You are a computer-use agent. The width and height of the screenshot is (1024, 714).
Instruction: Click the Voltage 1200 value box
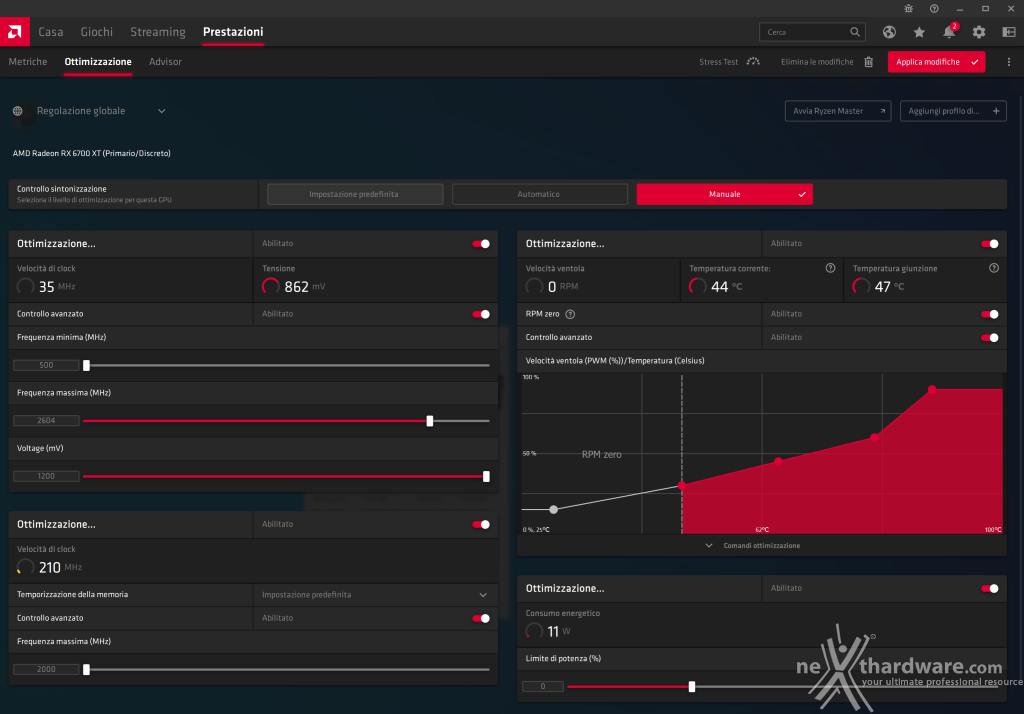click(46, 476)
